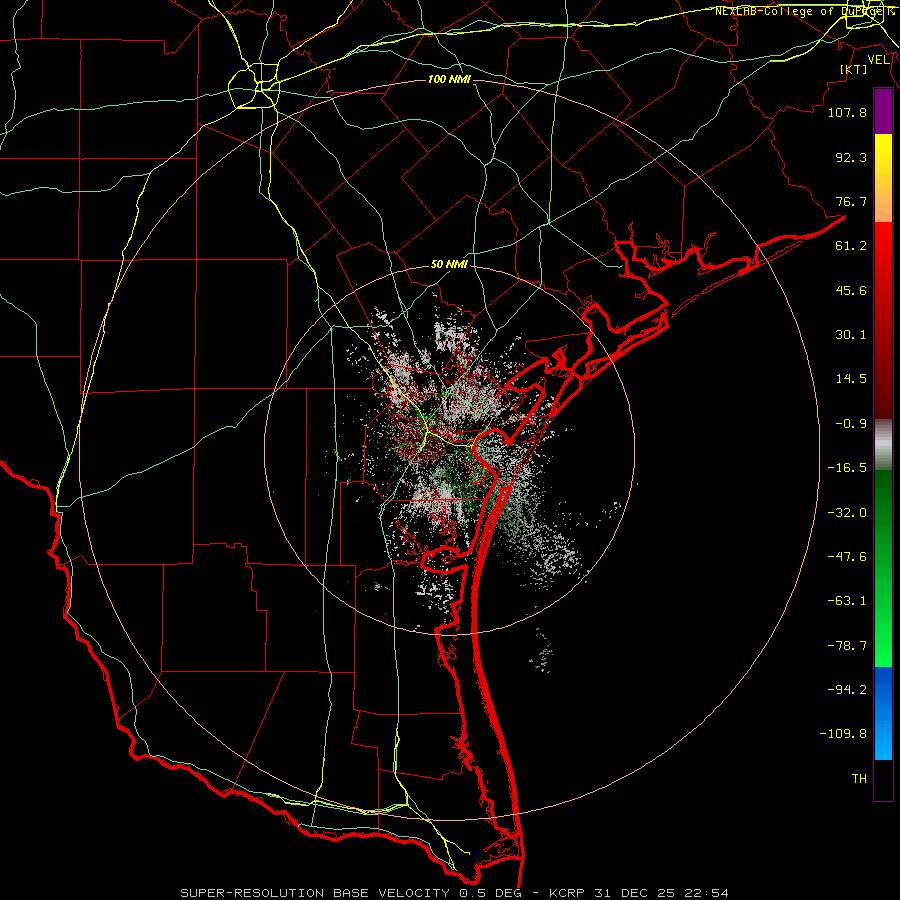Pick the purple segment of the velocity color bar

tap(883, 111)
